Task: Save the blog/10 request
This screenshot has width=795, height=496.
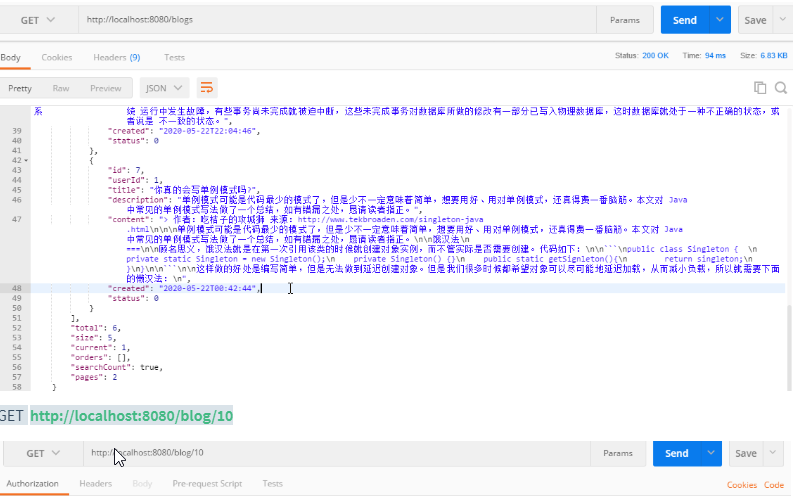Action: click(746, 453)
